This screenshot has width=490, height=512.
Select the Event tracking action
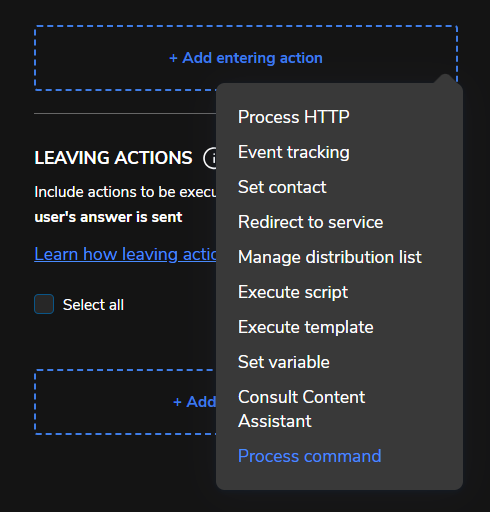tap(294, 152)
